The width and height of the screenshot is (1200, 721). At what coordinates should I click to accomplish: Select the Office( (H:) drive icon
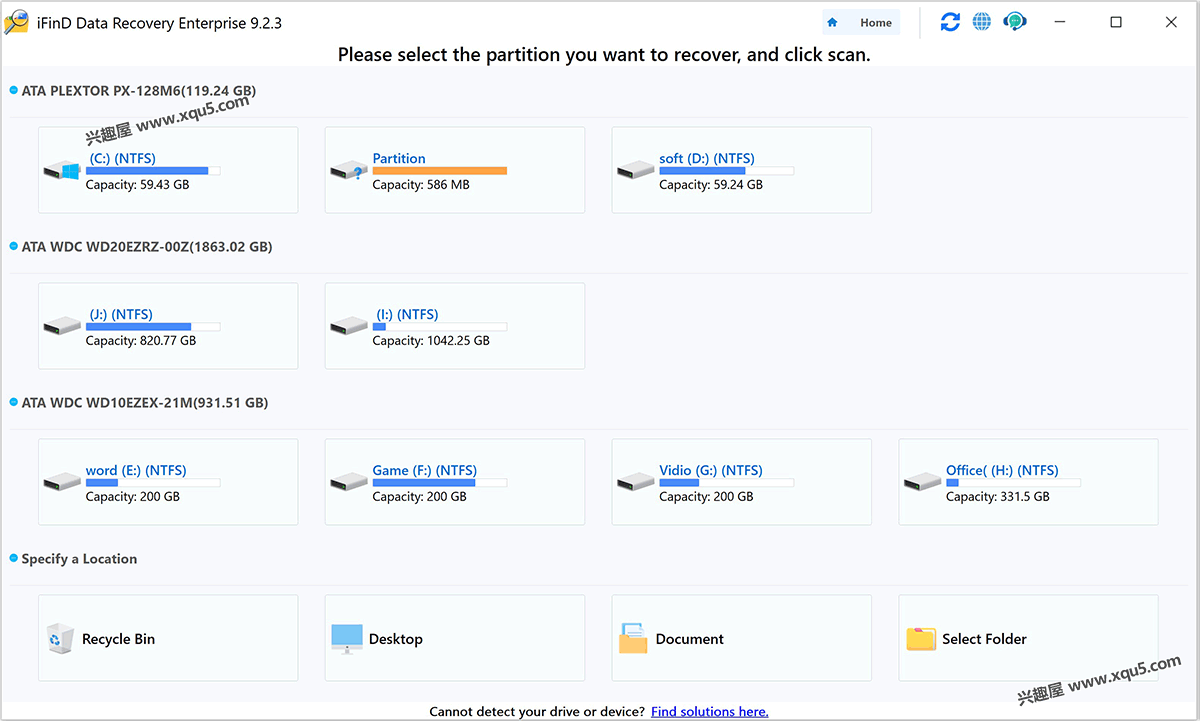(923, 483)
